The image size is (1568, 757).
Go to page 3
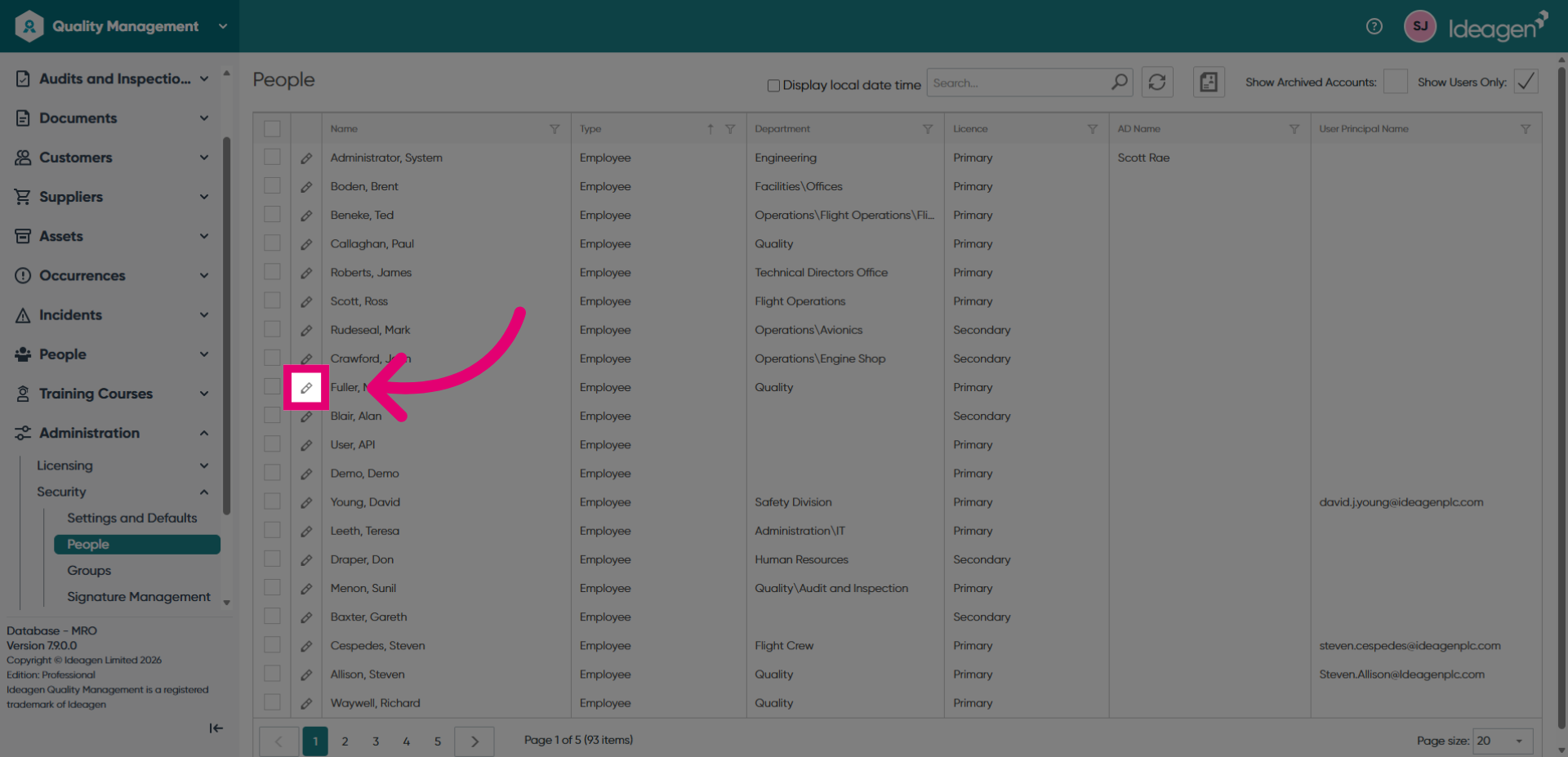(x=376, y=741)
